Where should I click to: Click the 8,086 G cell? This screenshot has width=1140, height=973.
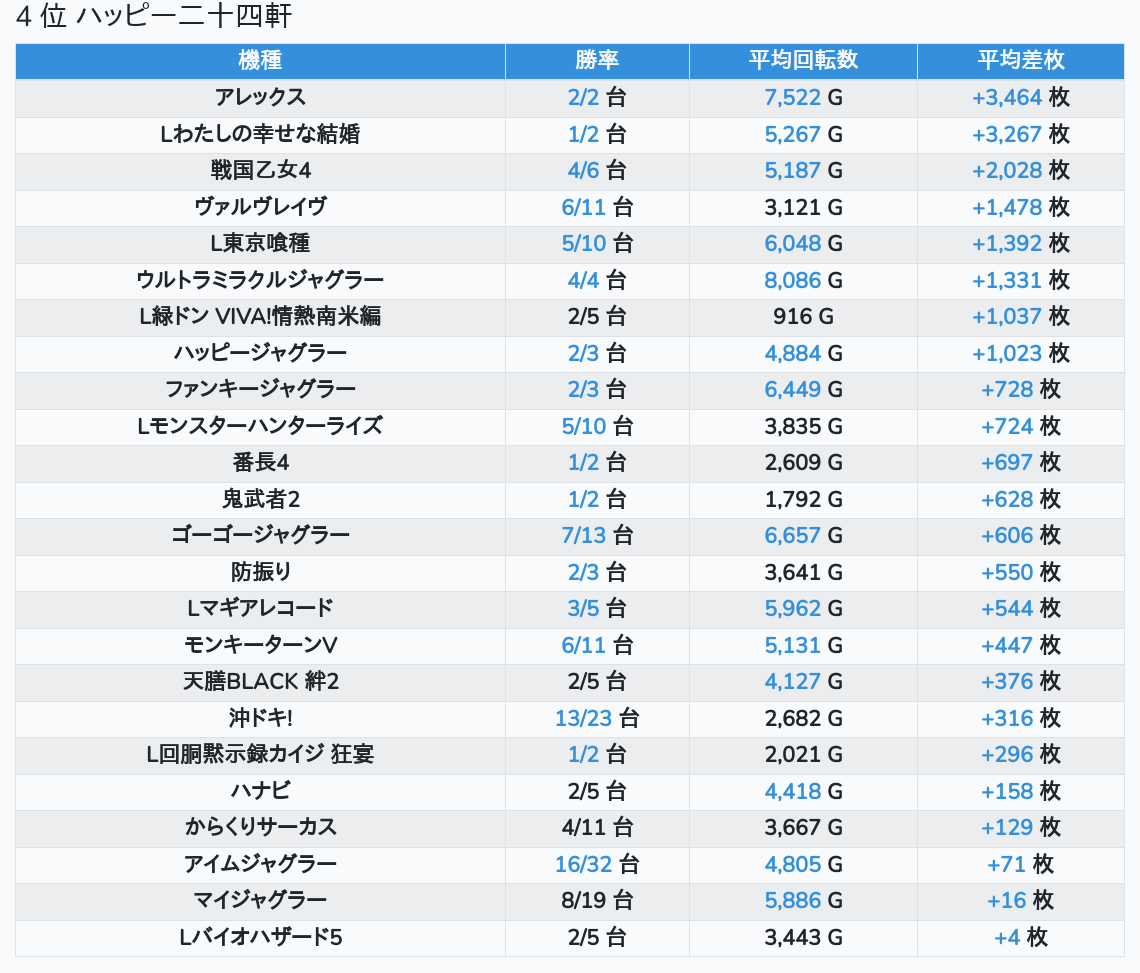pos(803,280)
